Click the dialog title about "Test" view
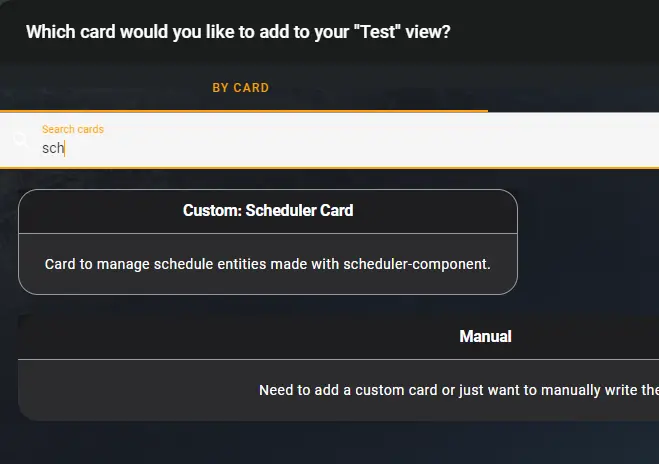 coord(238,32)
